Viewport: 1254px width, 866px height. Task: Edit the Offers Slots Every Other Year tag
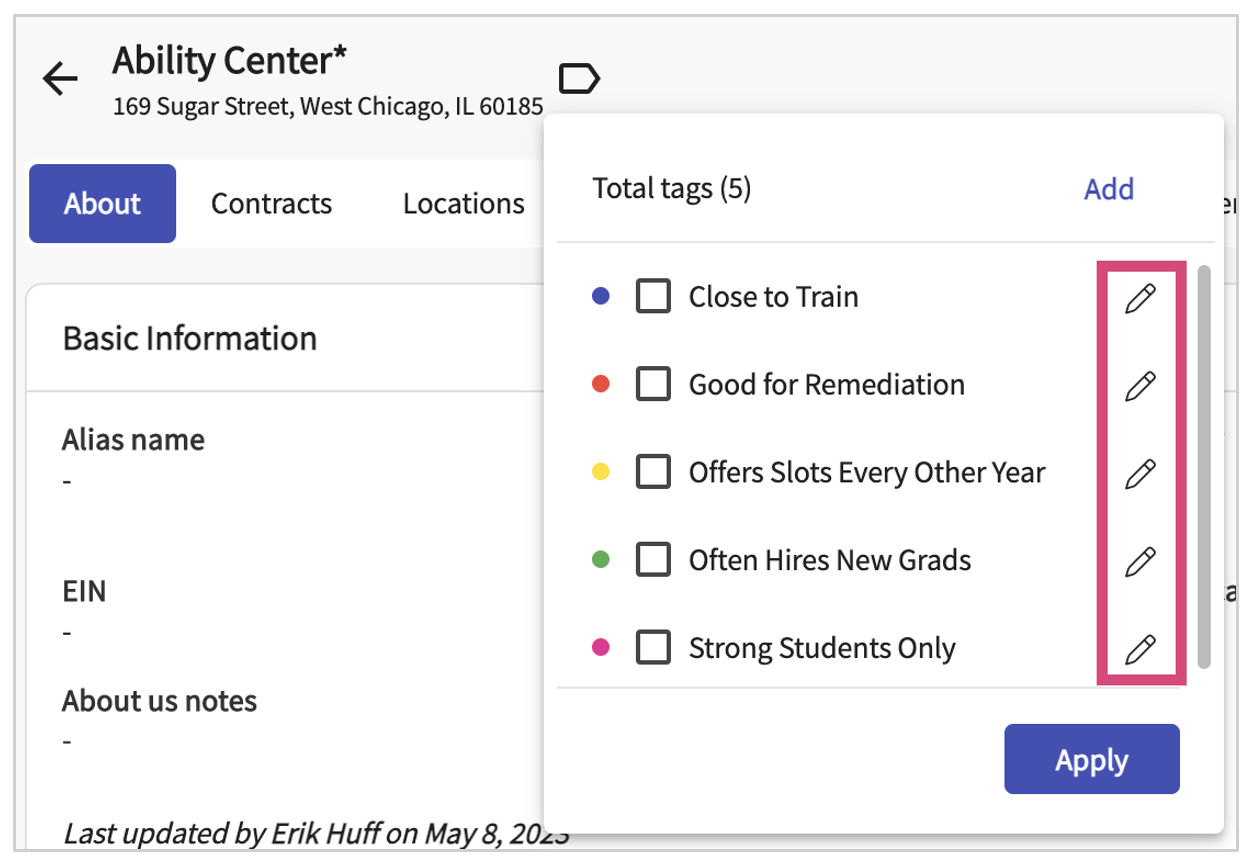pos(1140,472)
